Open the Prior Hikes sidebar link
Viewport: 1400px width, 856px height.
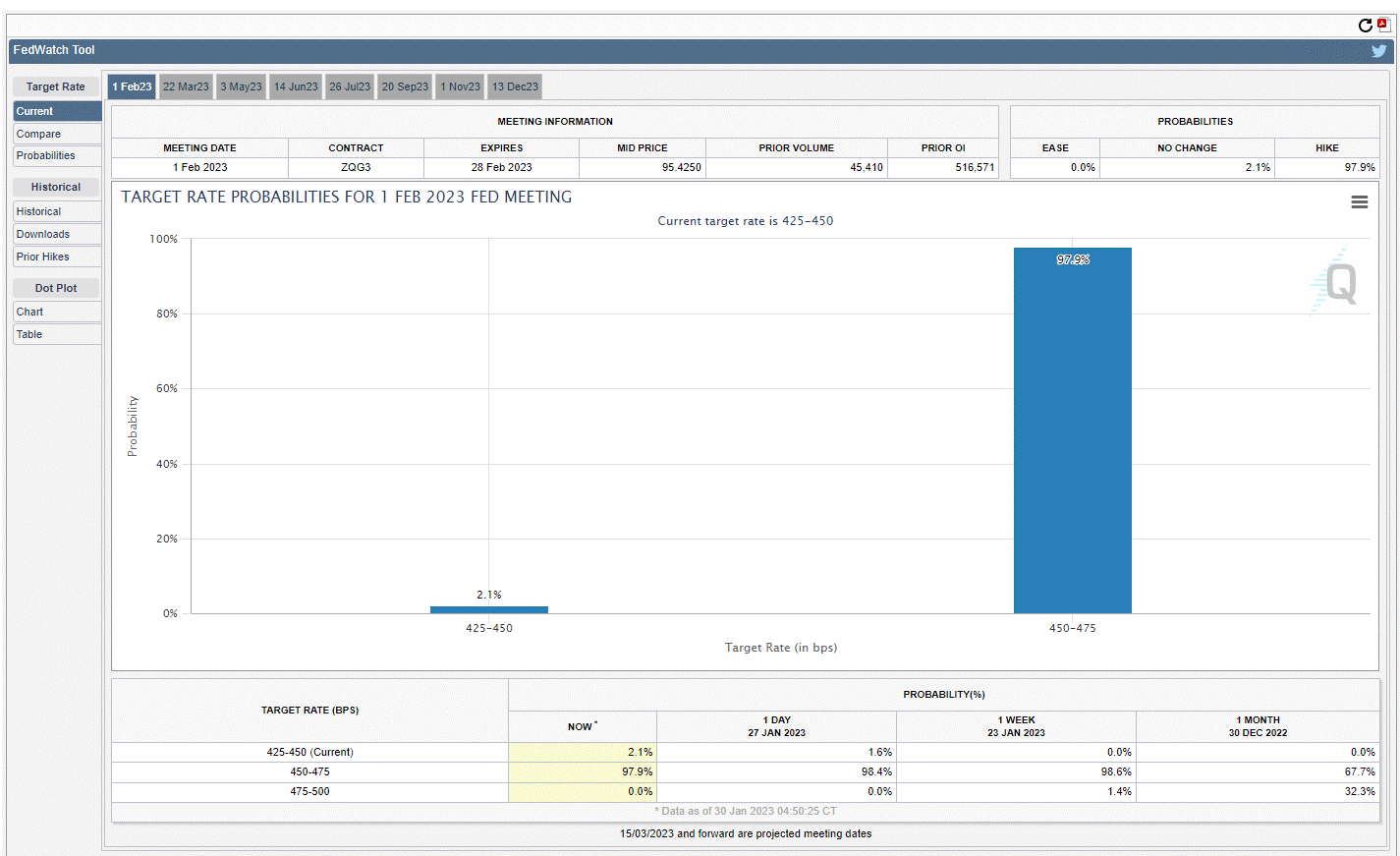coord(57,257)
